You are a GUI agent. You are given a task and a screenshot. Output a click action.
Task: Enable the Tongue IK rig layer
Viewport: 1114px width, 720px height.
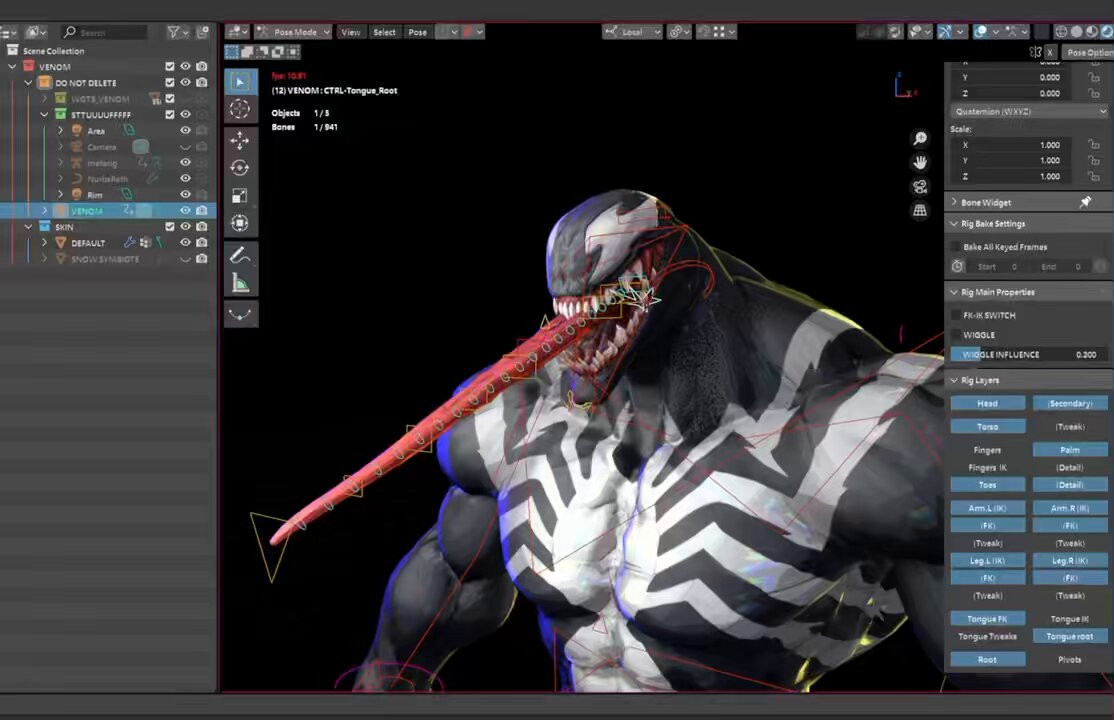coord(1070,618)
